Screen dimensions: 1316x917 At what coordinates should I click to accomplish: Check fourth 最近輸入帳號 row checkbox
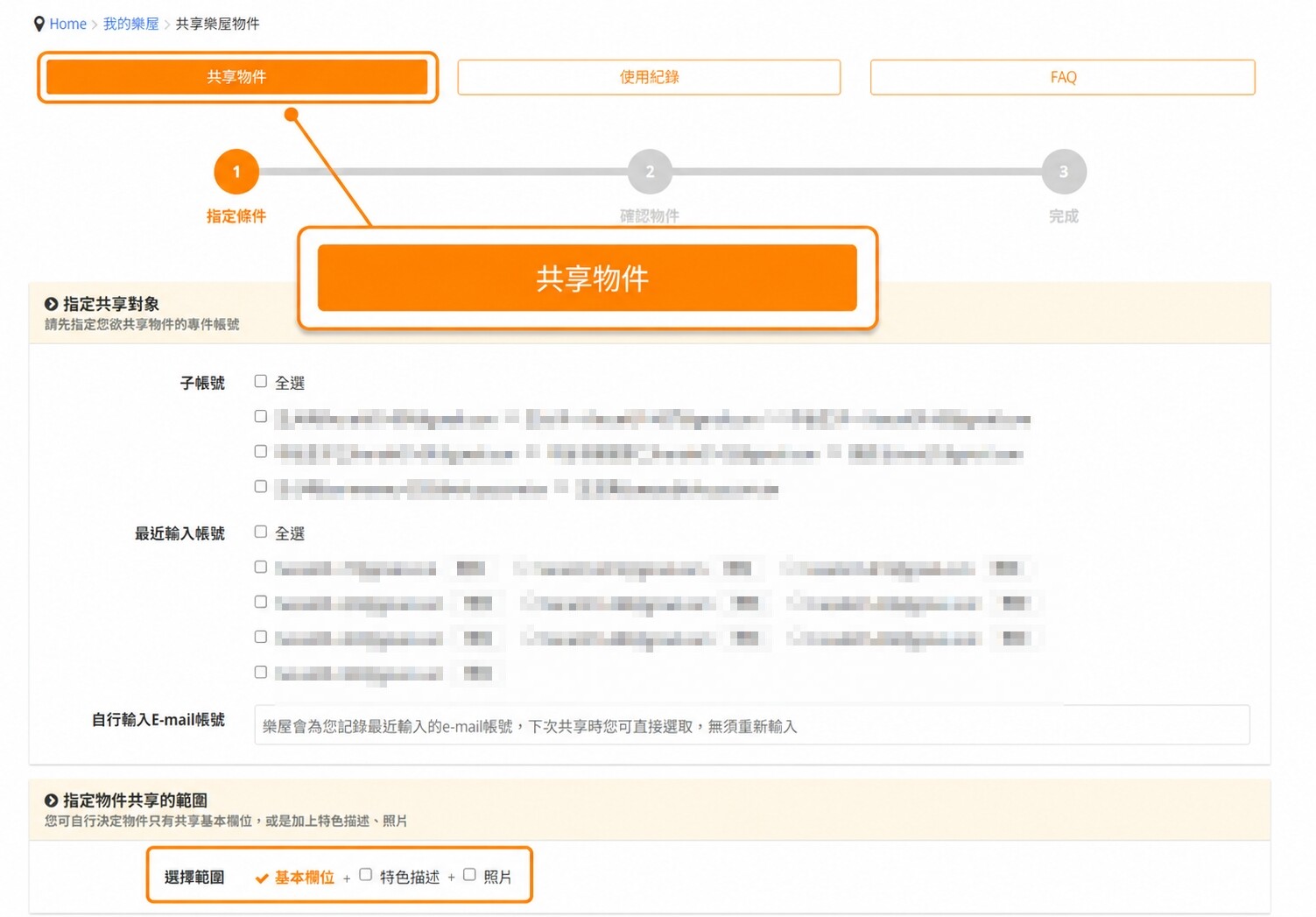(x=261, y=673)
